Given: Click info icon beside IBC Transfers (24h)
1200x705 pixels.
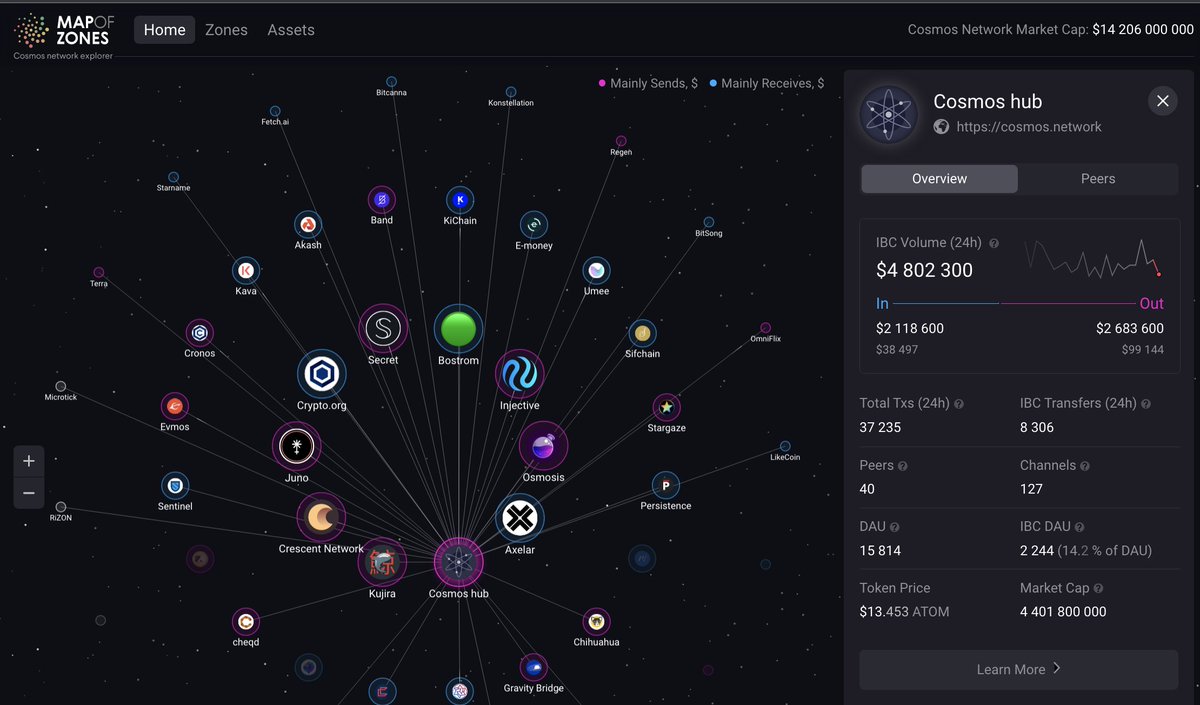Looking at the screenshot, I should tap(1146, 404).
